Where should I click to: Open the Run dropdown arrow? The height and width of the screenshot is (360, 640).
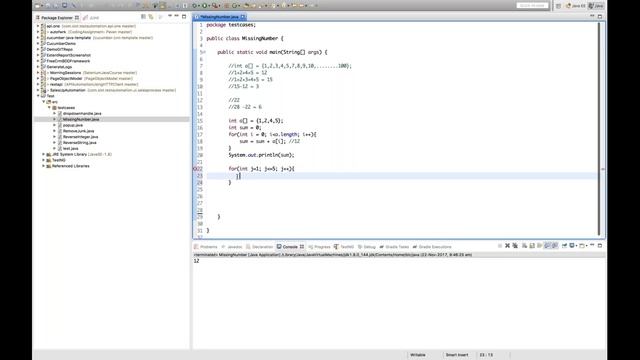click(x=209, y=6)
